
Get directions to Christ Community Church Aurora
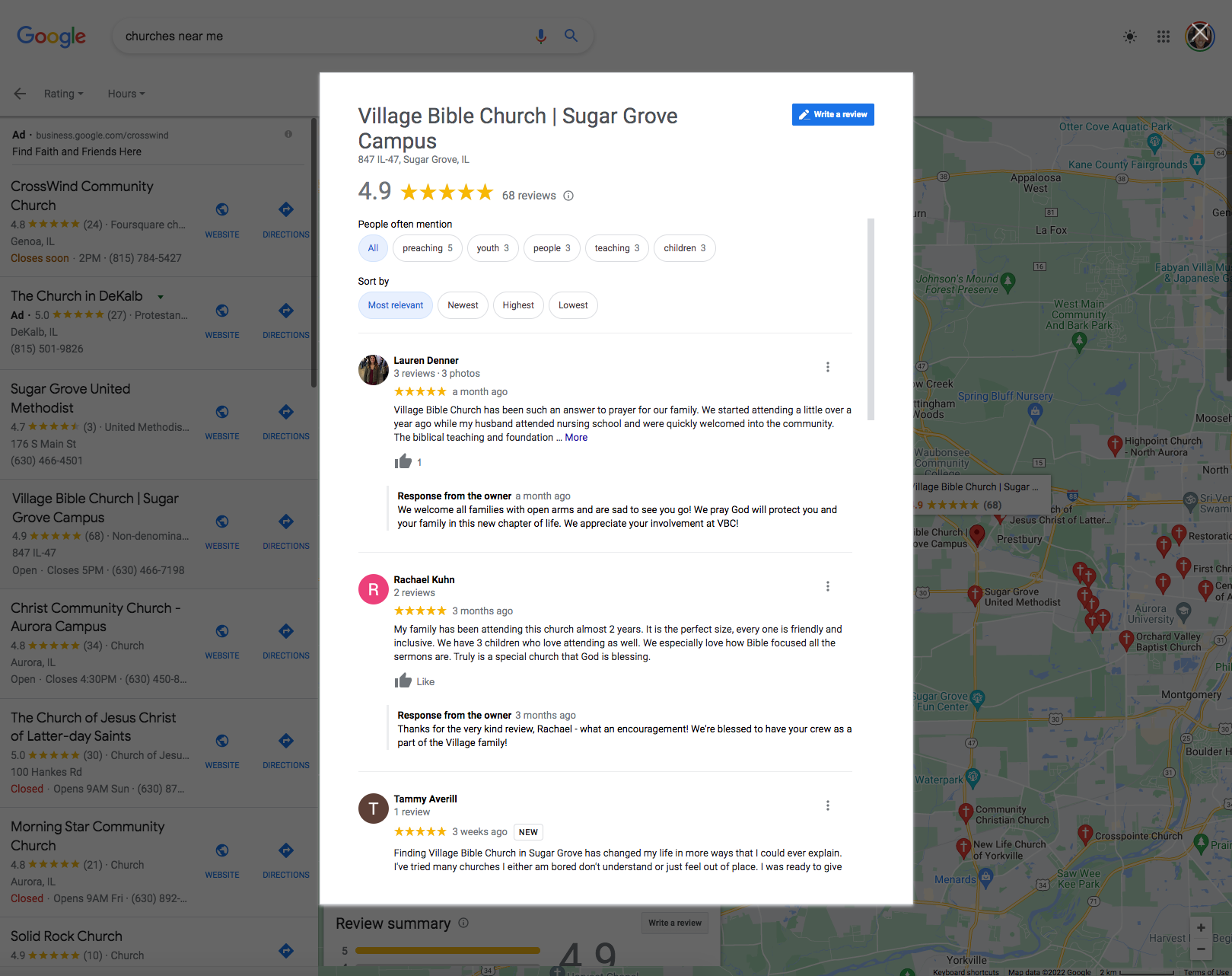click(x=286, y=631)
